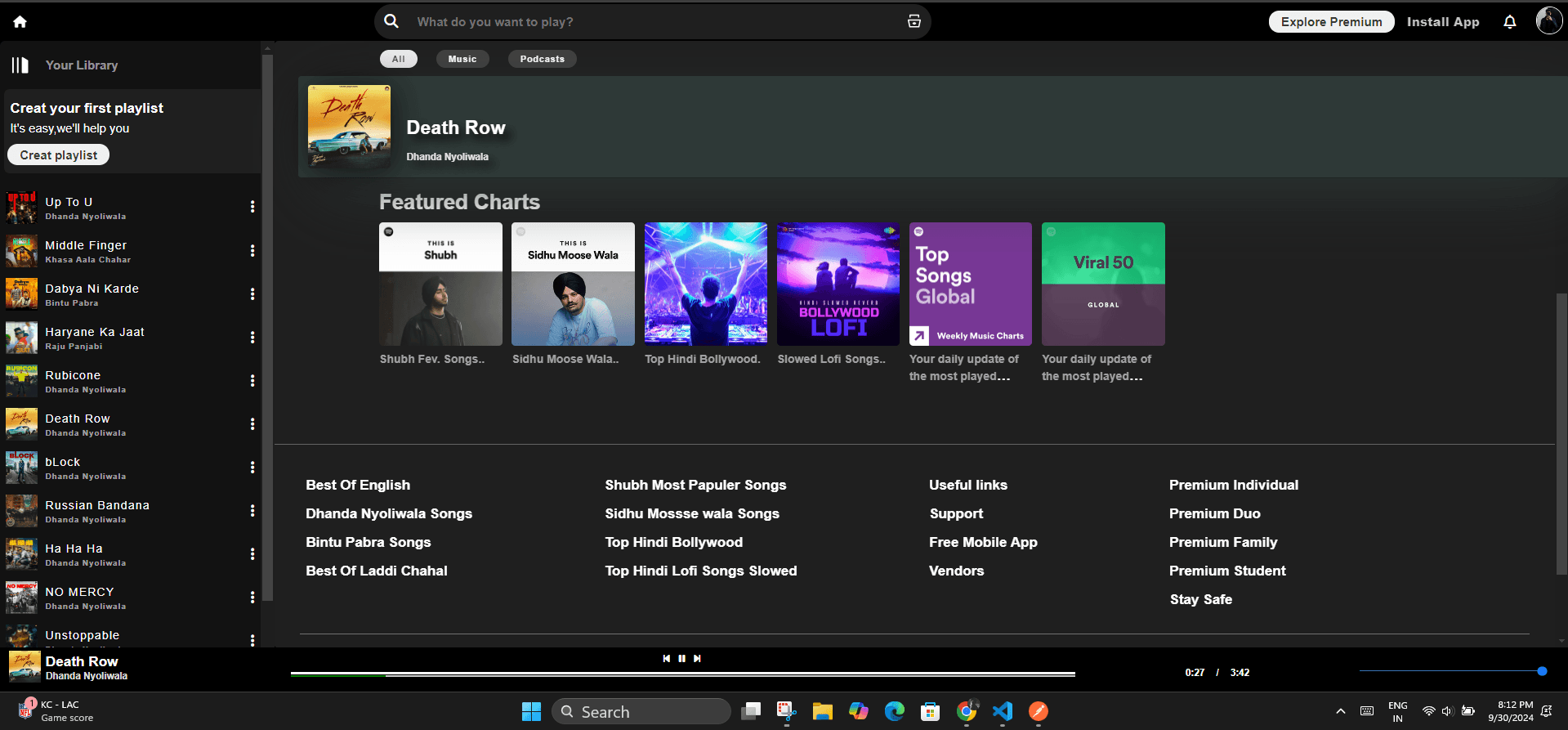Click Creat playlist button
Viewport: 1568px width, 730px height.
pyautogui.click(x=59, y=155)
